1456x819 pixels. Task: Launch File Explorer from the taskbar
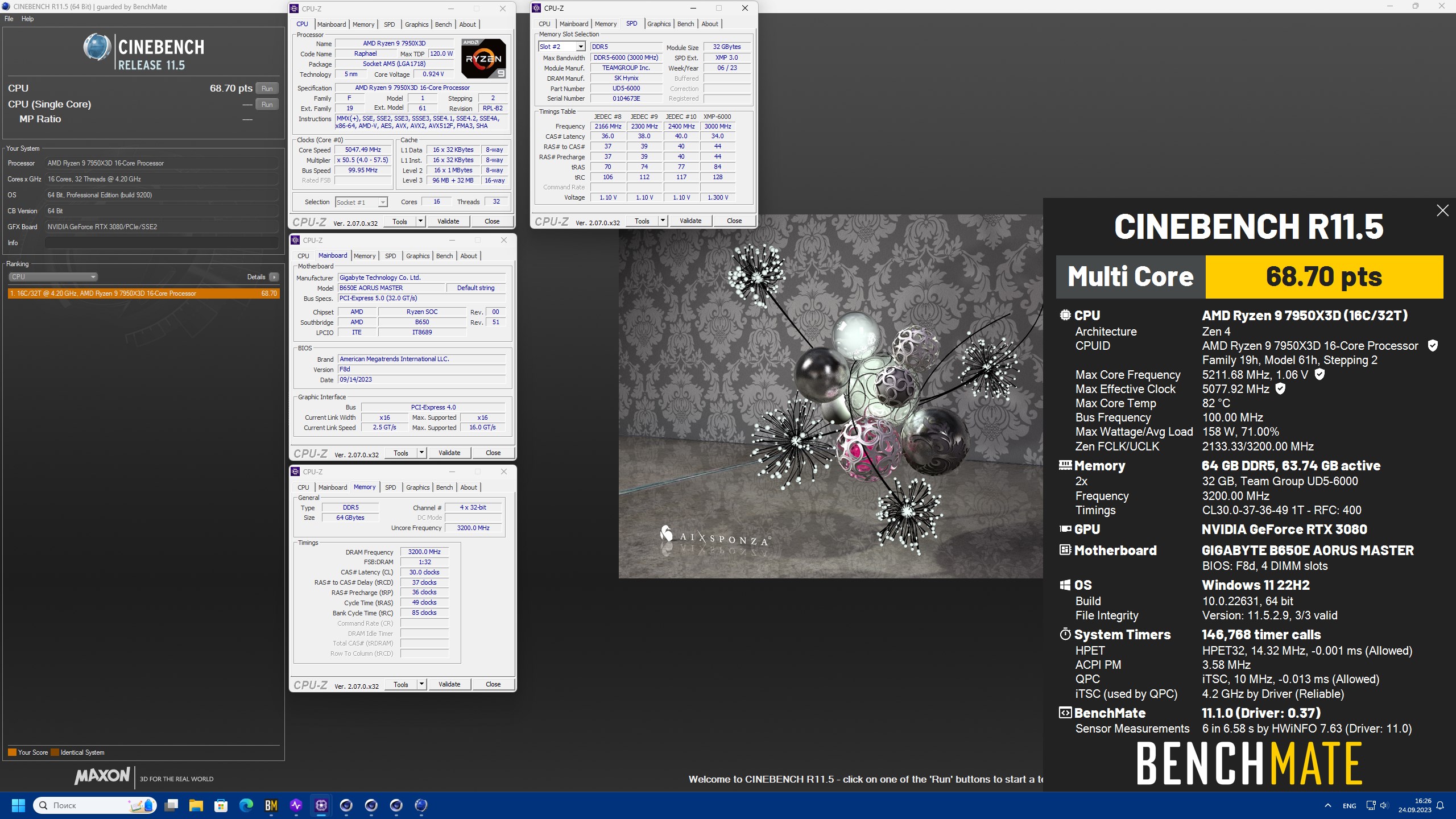[196, 805]
